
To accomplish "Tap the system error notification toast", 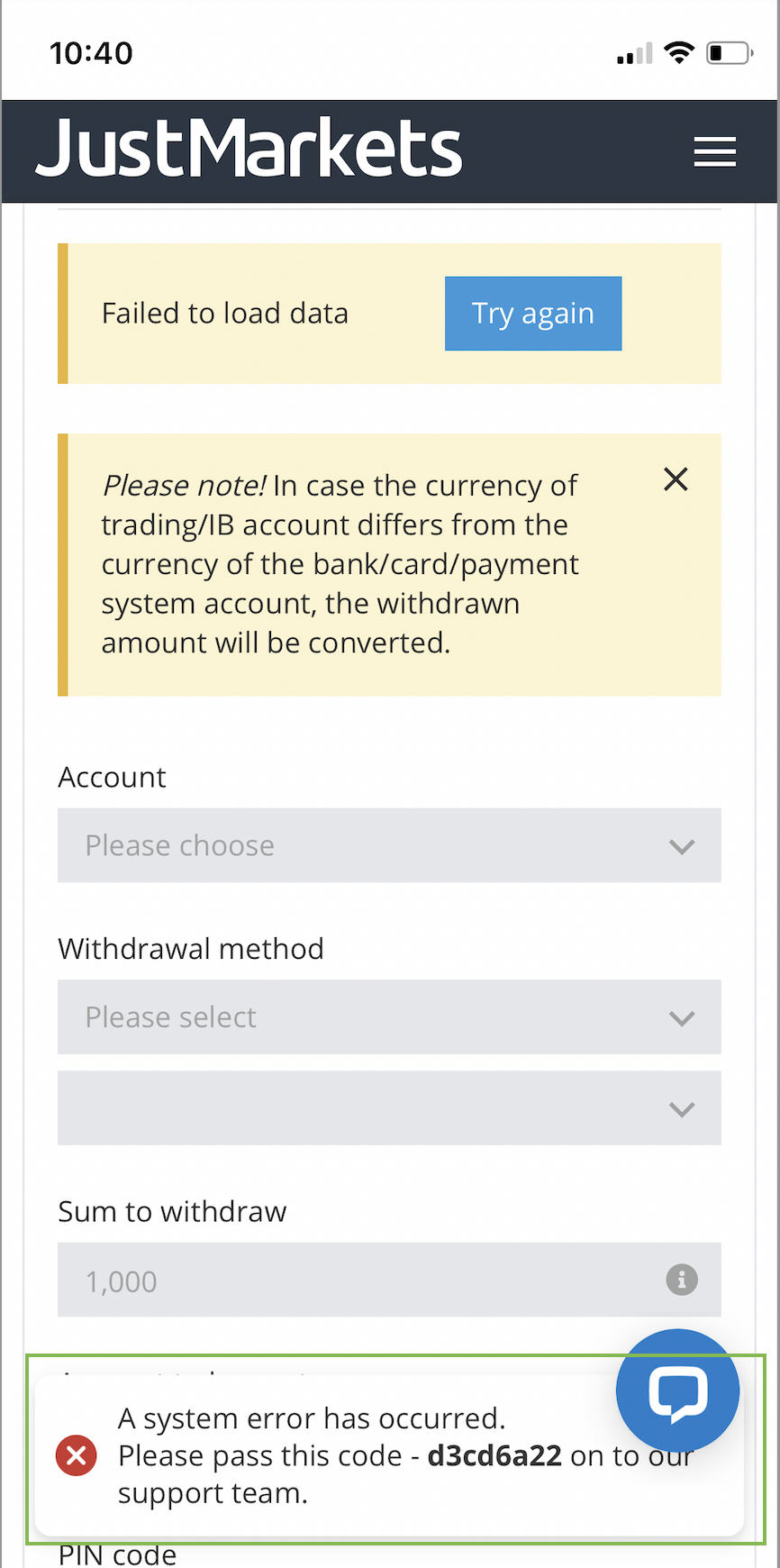I will coord(389,1454).
